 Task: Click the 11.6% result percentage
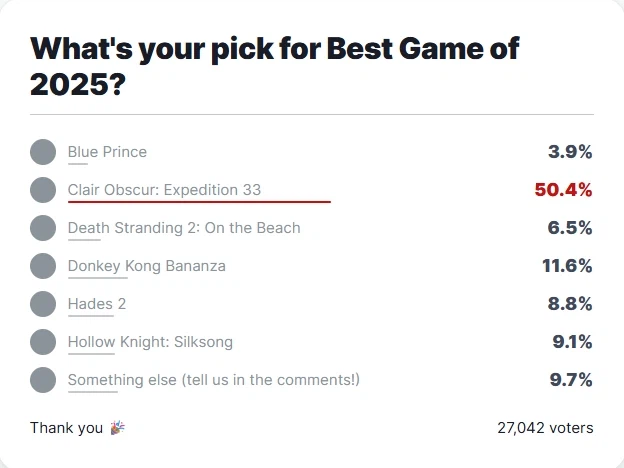567,266
